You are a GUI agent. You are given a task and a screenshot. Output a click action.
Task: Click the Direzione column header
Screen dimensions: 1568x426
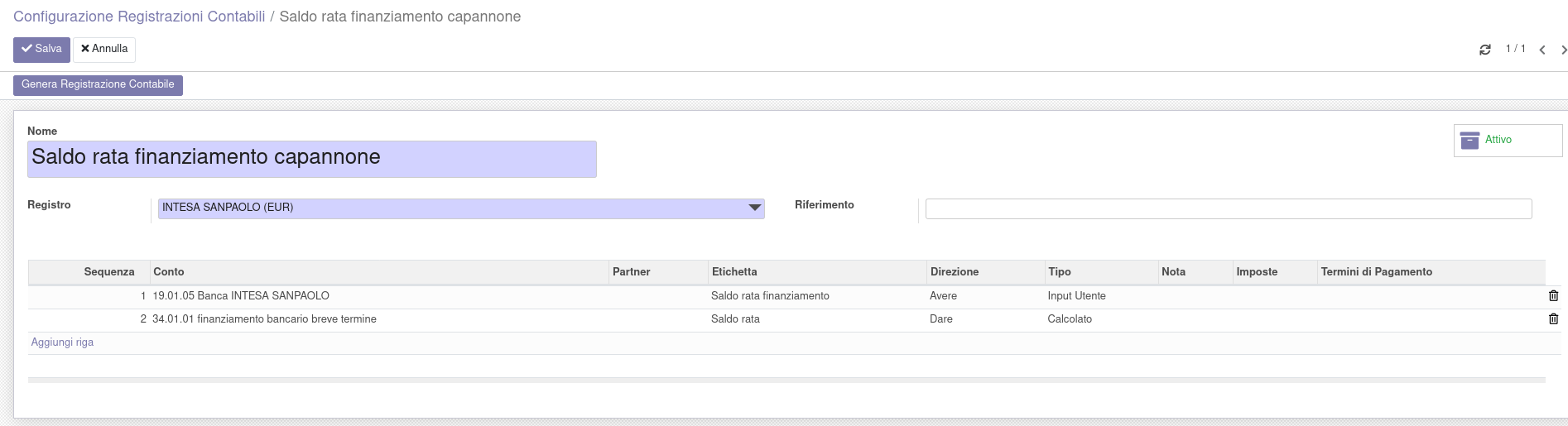(x=954, y=272)
